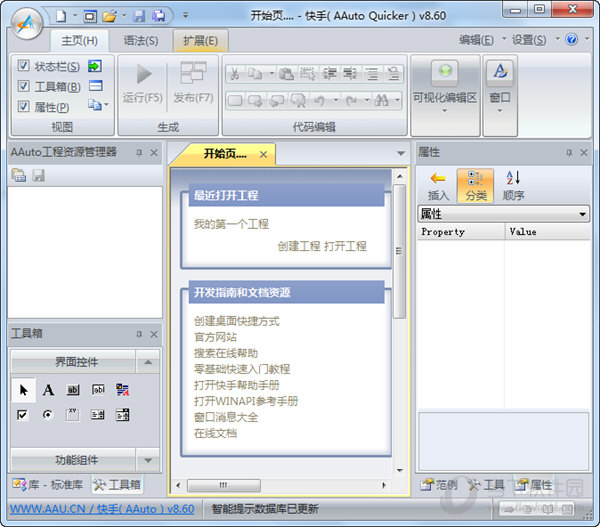Toggle the 分类 categorized view button
Image resolution: width=600 pixels, height=527 pixels.
click(x=476, y=186)
